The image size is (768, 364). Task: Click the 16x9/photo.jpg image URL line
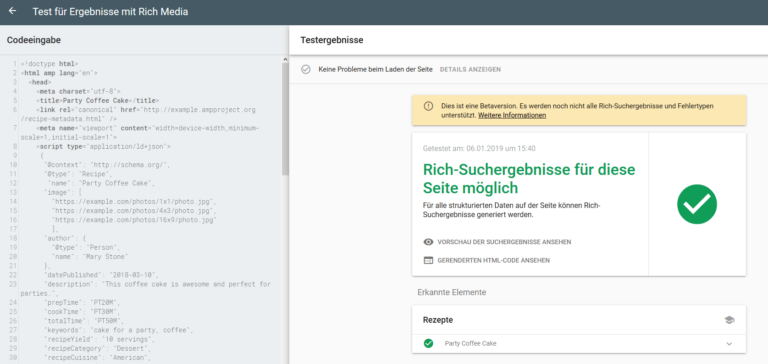(x=134, y=220)
